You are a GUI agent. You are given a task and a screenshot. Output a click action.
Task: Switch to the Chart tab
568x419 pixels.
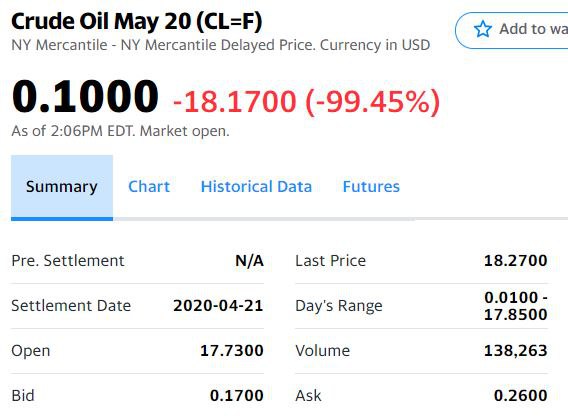point(149,187)
